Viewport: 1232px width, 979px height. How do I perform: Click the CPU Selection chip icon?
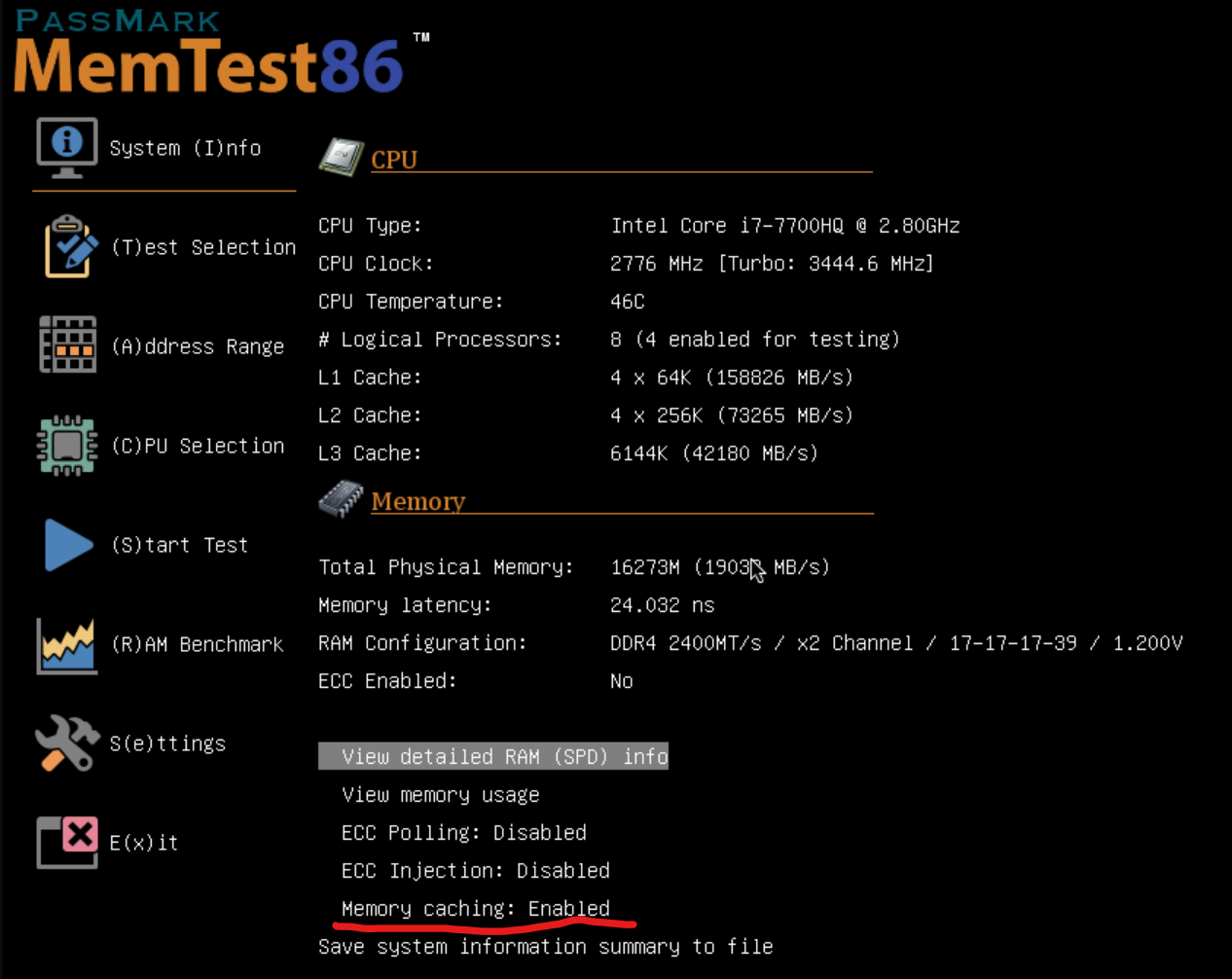tap(67, 445)
